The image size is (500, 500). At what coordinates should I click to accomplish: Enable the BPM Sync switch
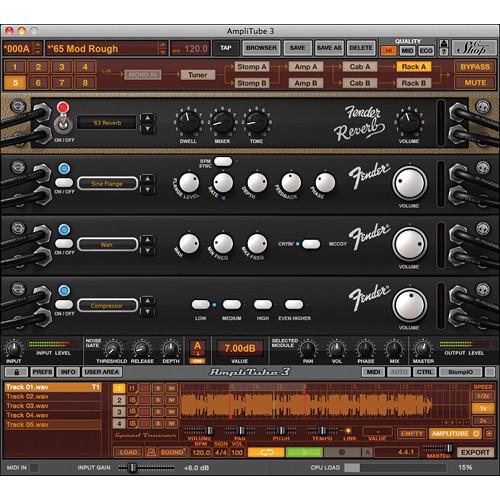point(223,162)
